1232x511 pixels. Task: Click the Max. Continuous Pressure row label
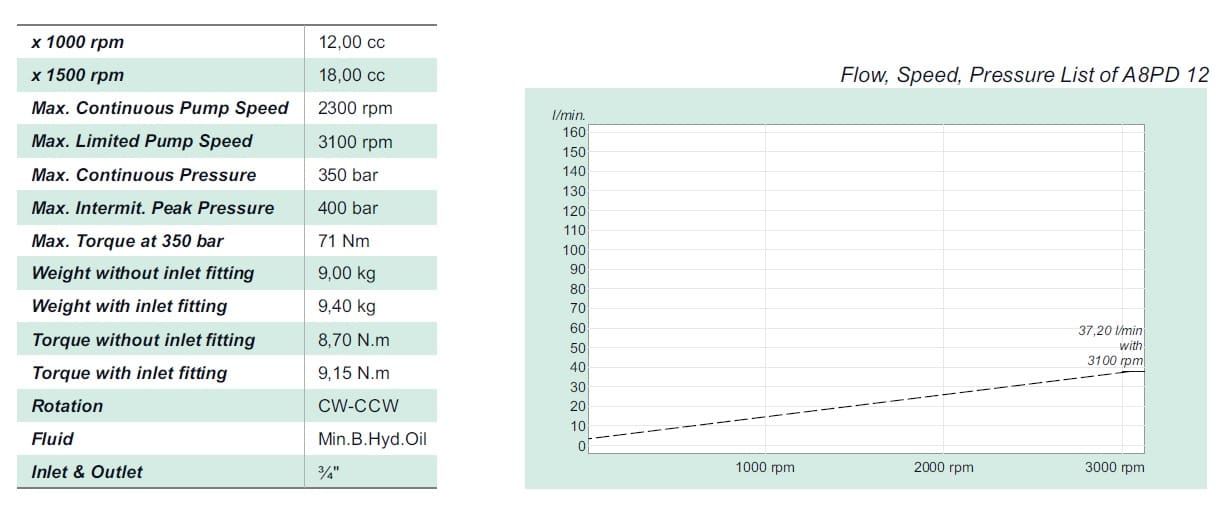click(x=144, y=175)
